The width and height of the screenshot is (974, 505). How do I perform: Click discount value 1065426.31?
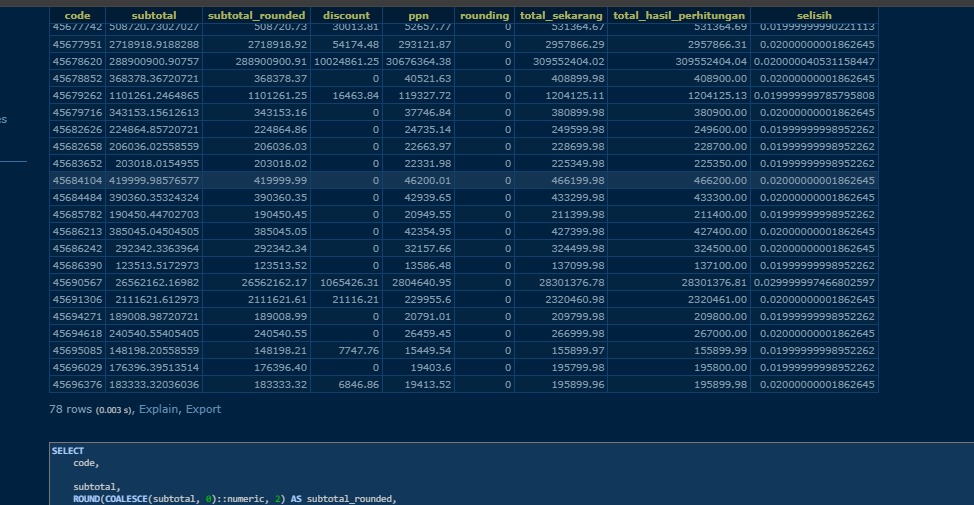click(347, 283)
